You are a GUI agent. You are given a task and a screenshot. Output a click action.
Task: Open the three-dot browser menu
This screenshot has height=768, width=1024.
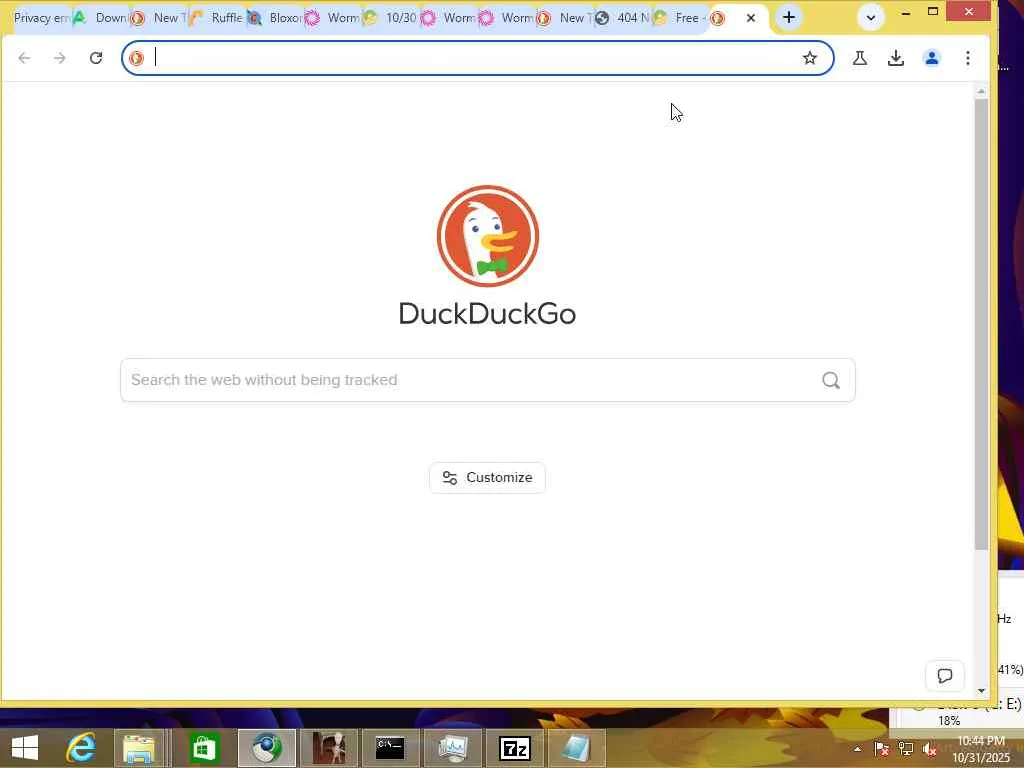968,58
